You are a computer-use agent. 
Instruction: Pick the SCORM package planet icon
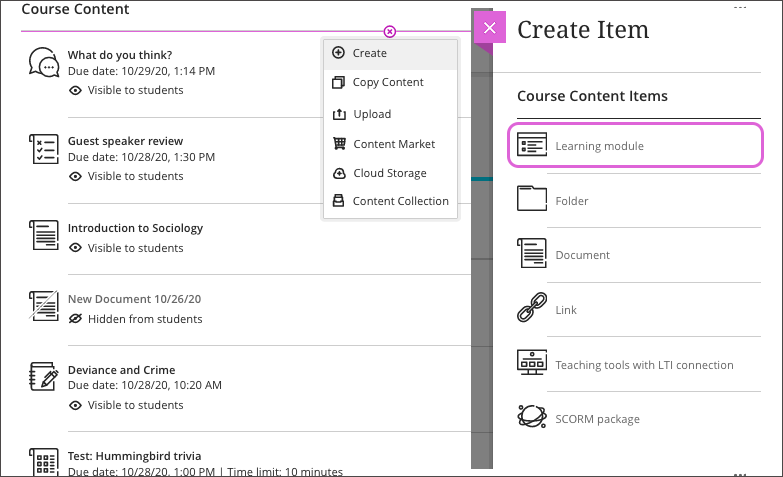tap(532, 417)
